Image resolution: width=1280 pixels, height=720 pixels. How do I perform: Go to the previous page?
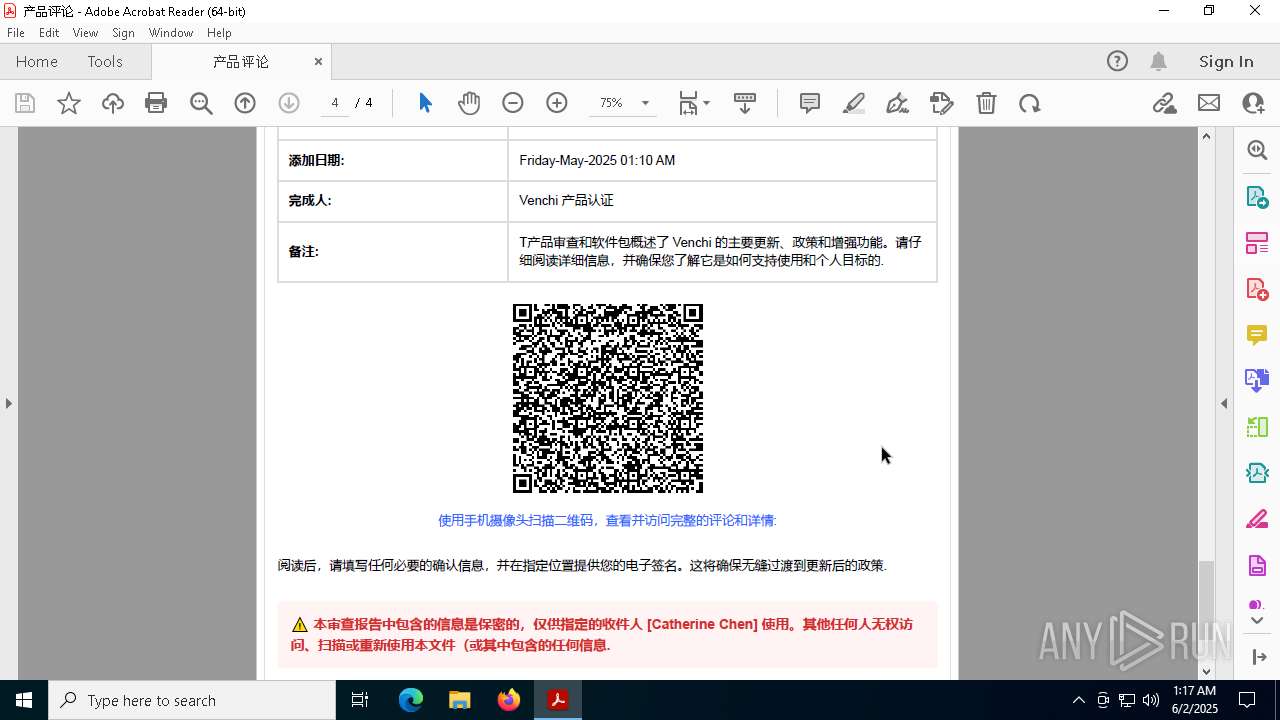[245, 103]
